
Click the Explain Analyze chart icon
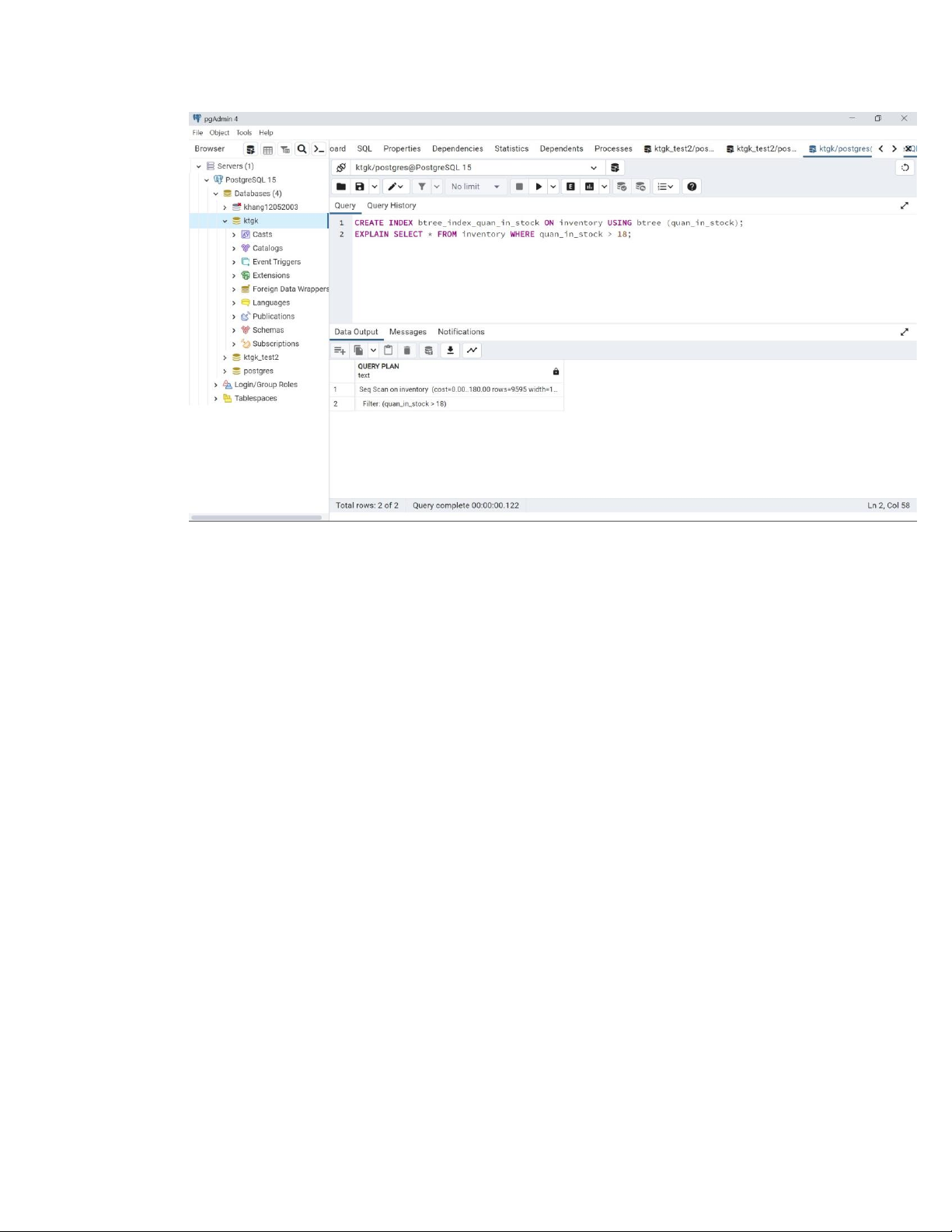click(589, 187)
